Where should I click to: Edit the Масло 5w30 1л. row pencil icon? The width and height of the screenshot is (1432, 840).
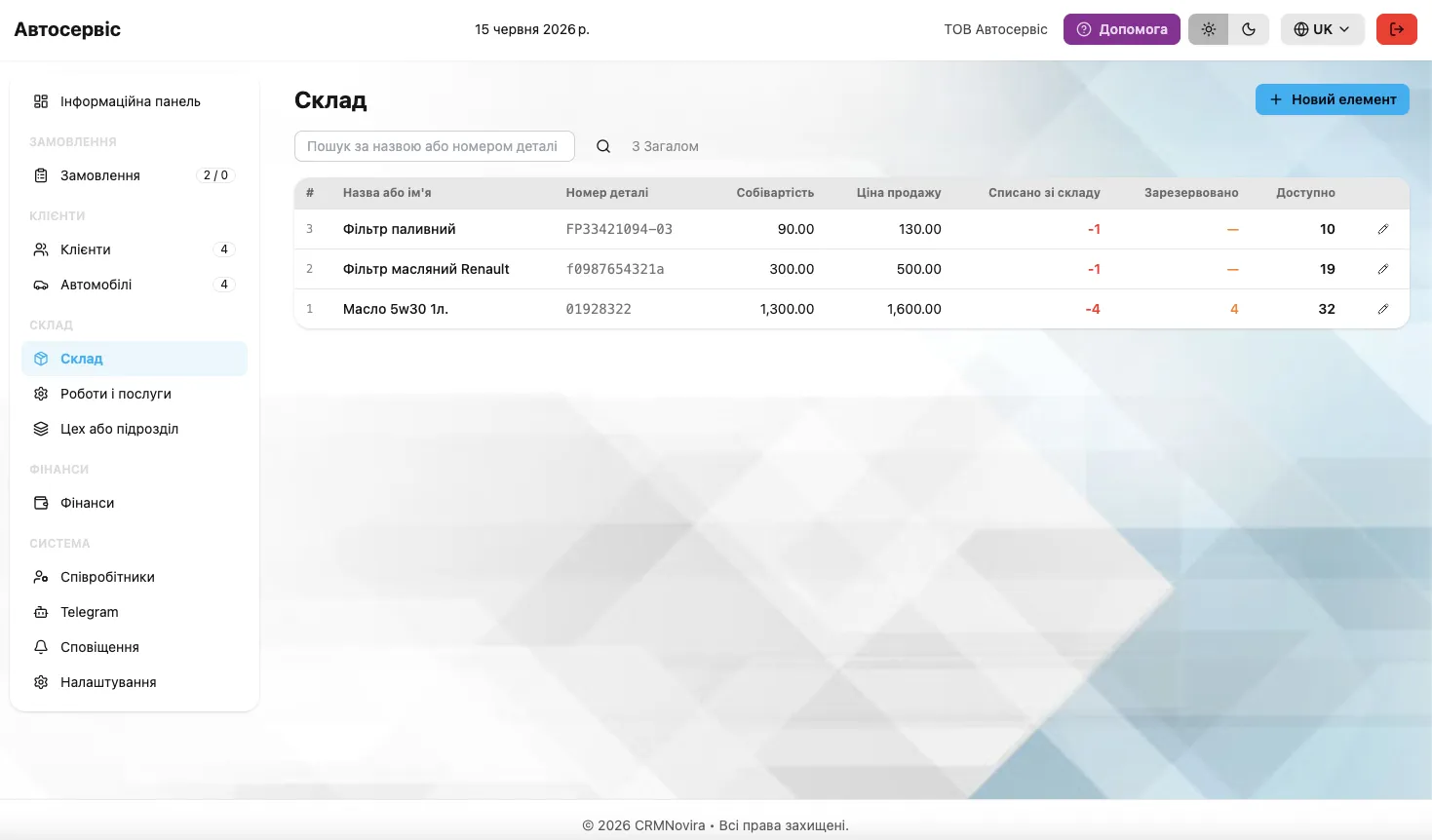1382,309
